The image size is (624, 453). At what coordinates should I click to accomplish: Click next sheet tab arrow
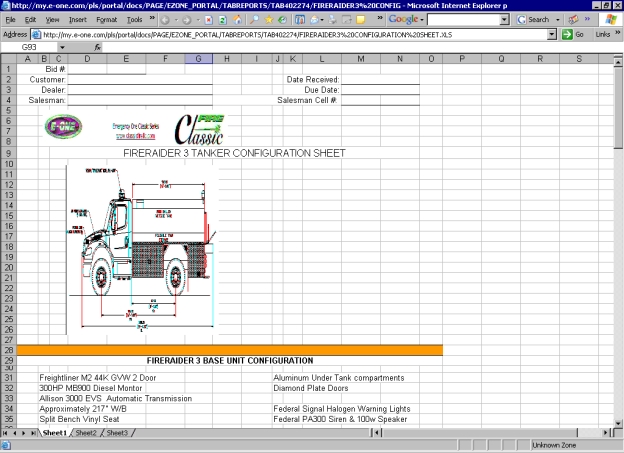(x=24, y=433)
